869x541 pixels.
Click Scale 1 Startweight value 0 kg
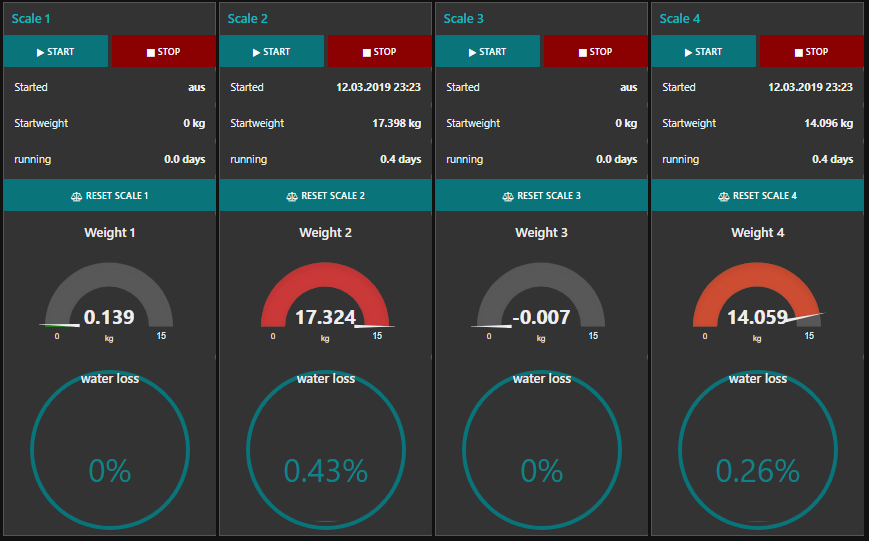tap(195, 123)
